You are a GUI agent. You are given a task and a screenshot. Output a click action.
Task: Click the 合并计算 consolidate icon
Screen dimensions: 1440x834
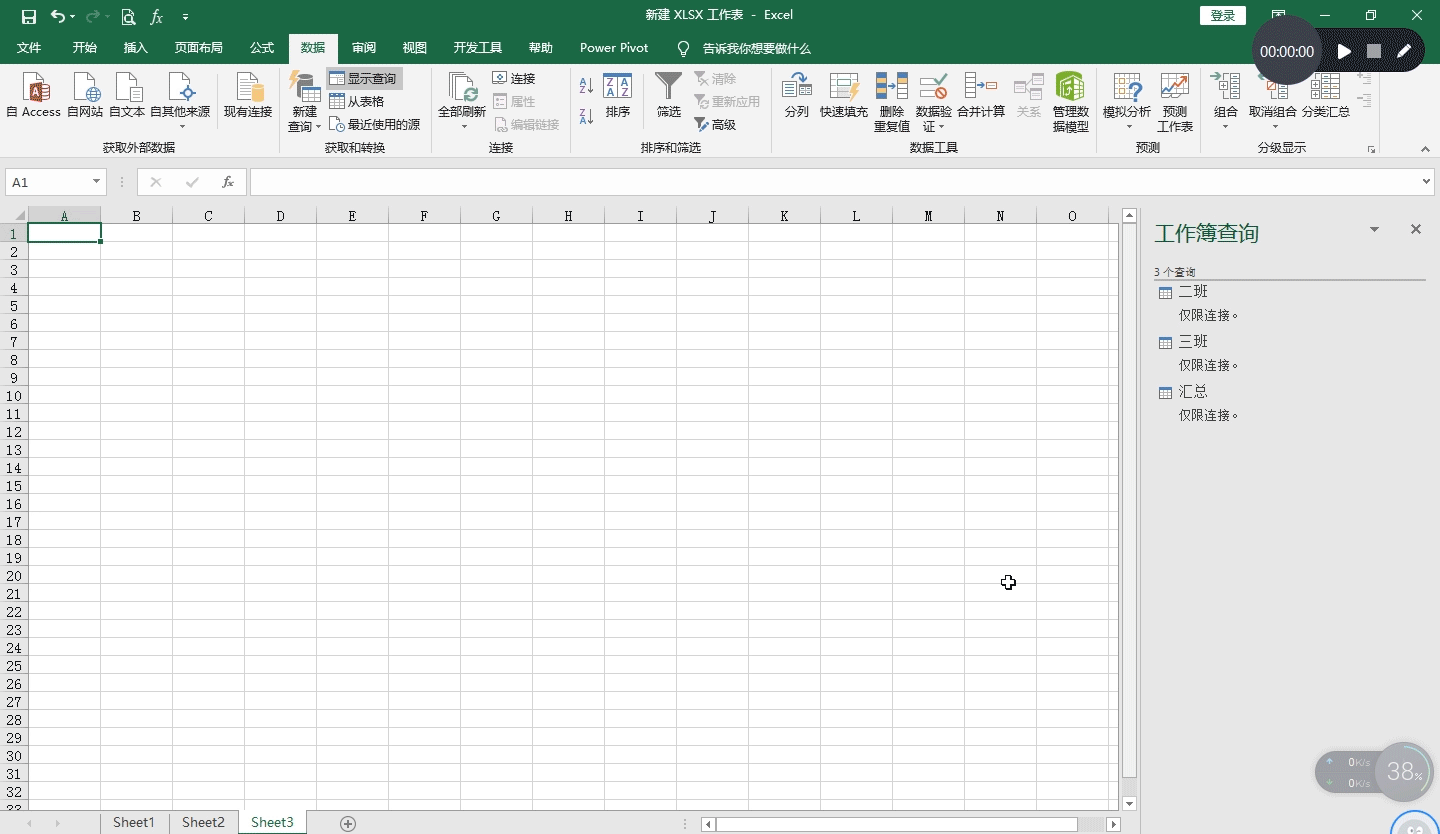tap(980, 88)
